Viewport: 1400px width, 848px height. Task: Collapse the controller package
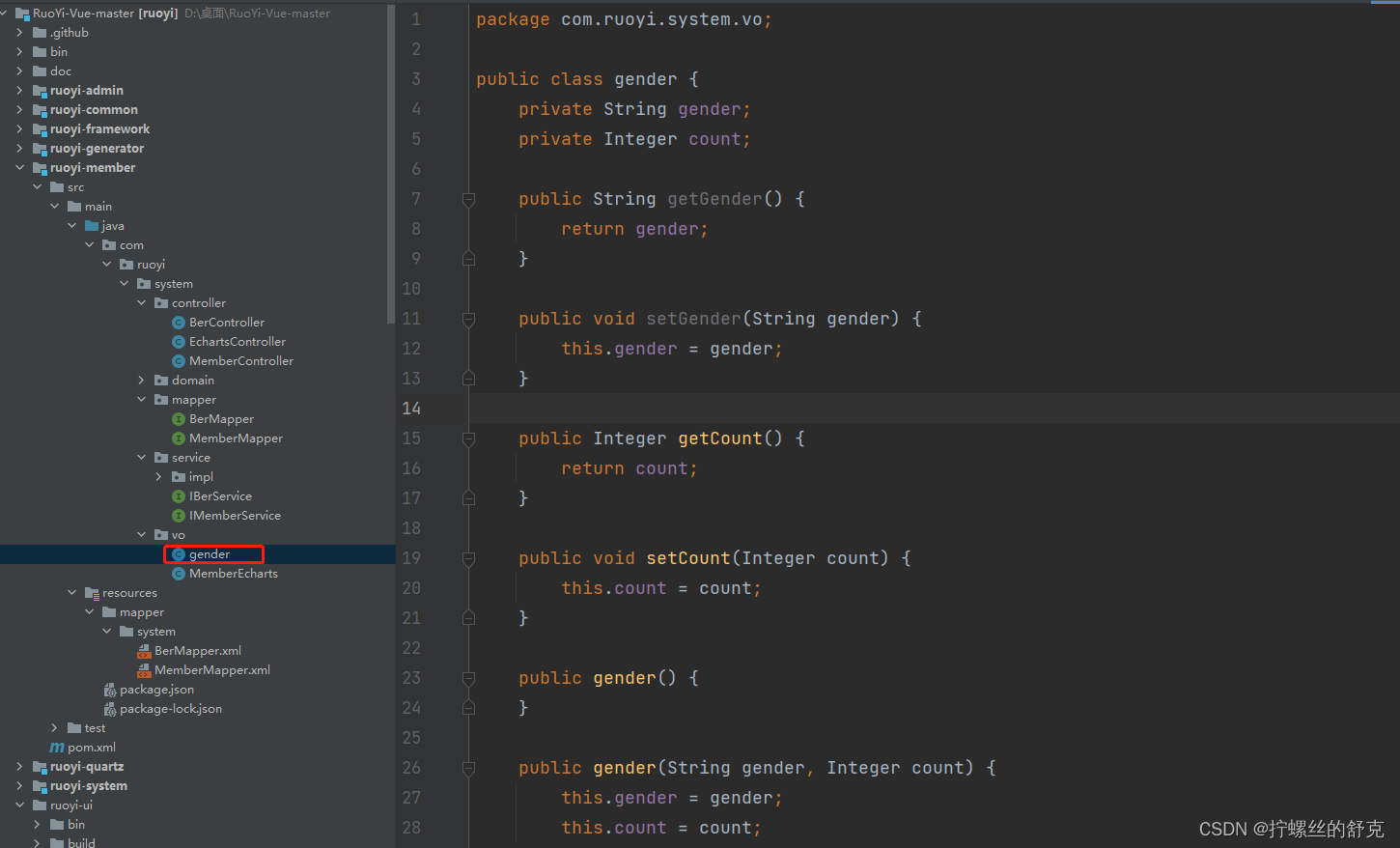(x=141, y=303)
